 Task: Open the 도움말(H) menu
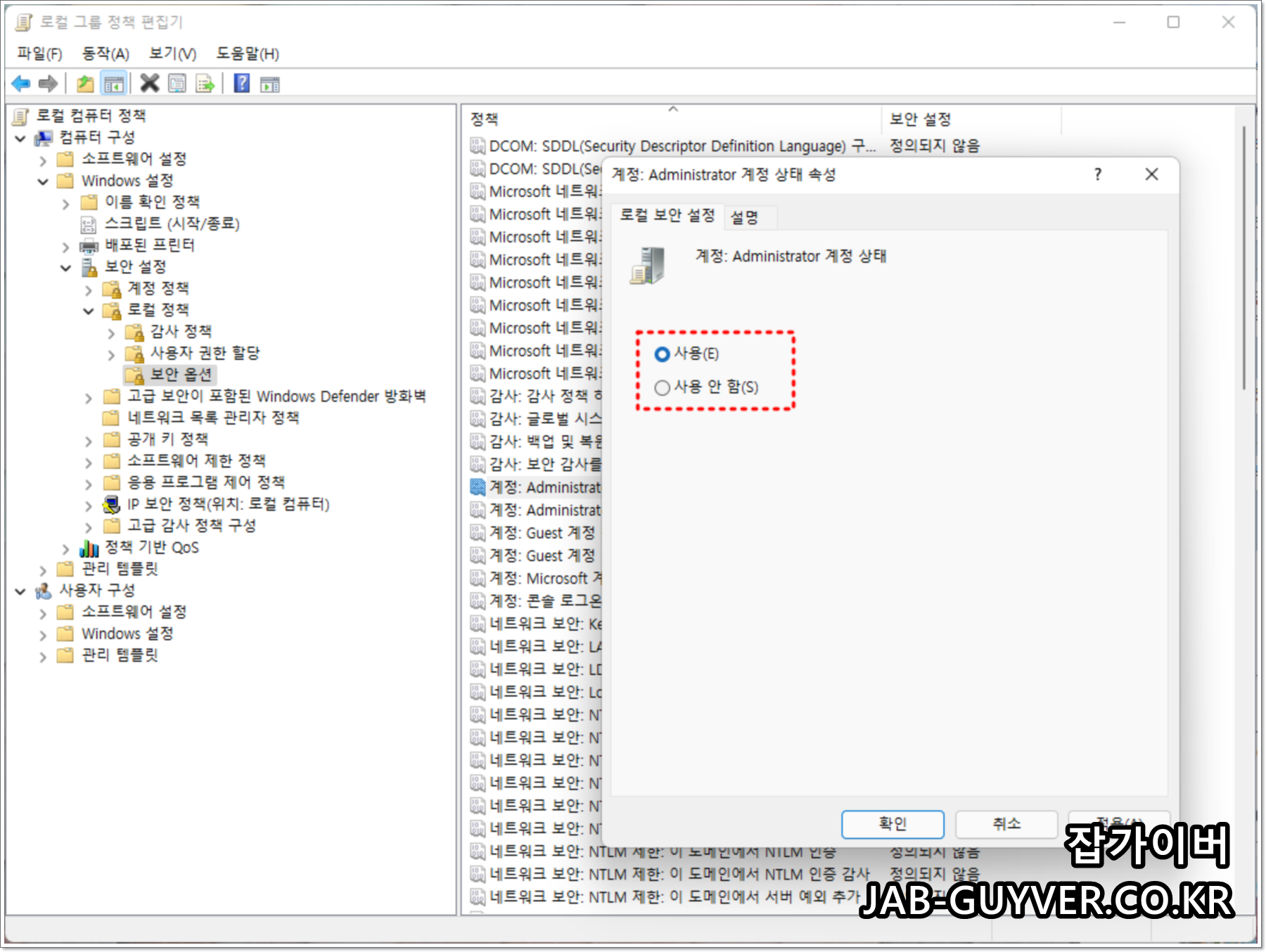coord(248,53)
